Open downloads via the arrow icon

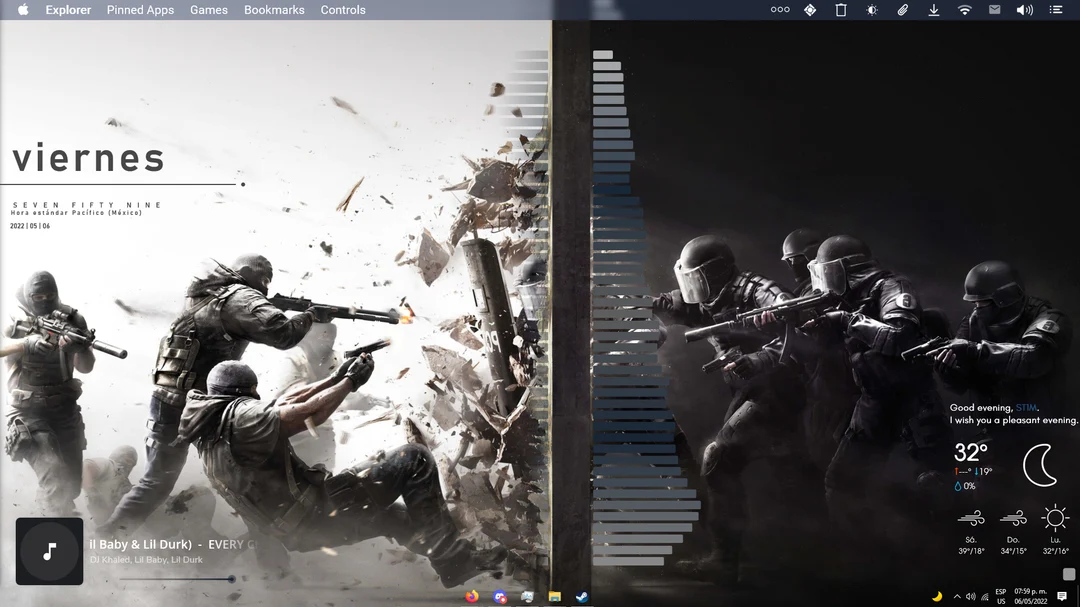pos(933,10)
